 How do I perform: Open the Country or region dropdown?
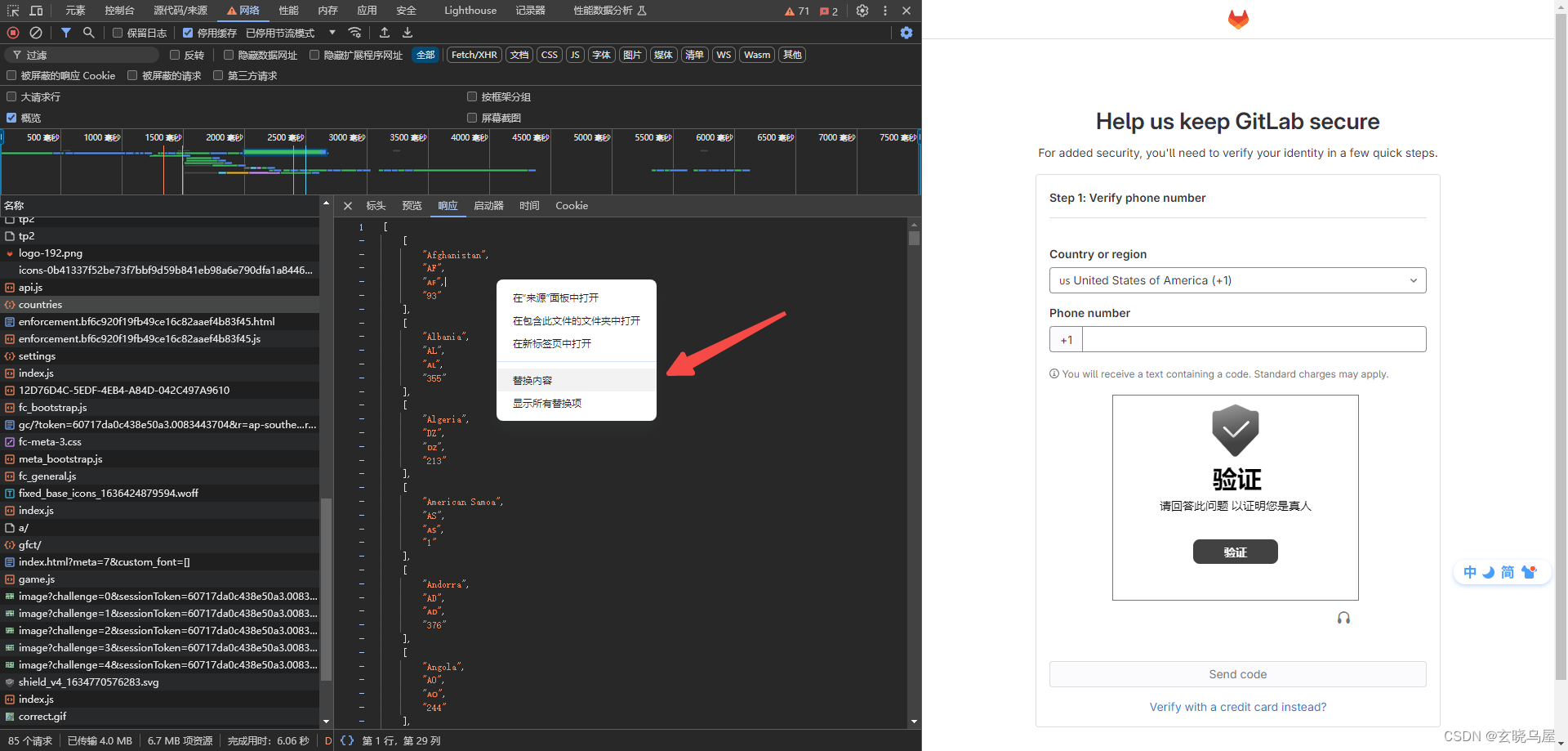tap(1237, 280)
